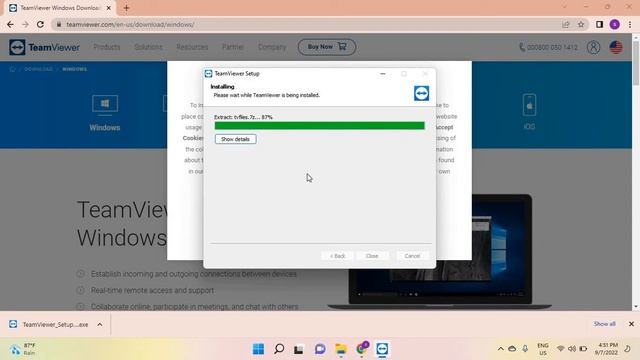Screen dimensions: 640x360
Task: Reload the browser page
Action: (40, 24)
